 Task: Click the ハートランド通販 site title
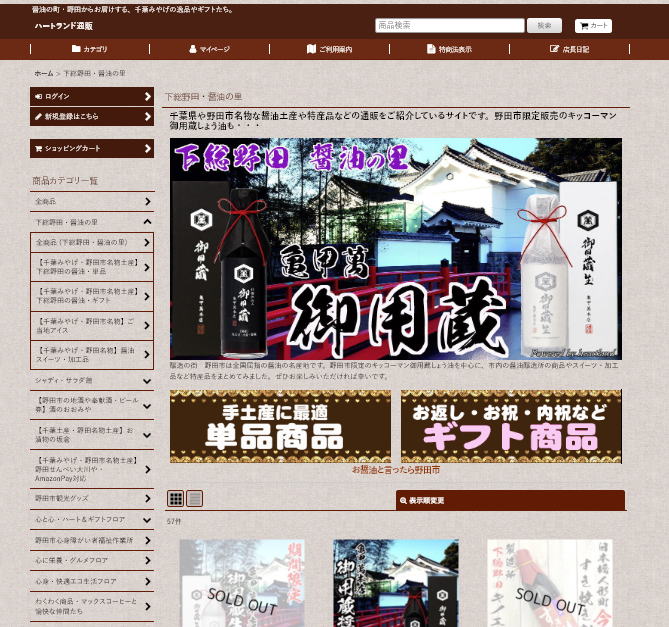point(64,26)
